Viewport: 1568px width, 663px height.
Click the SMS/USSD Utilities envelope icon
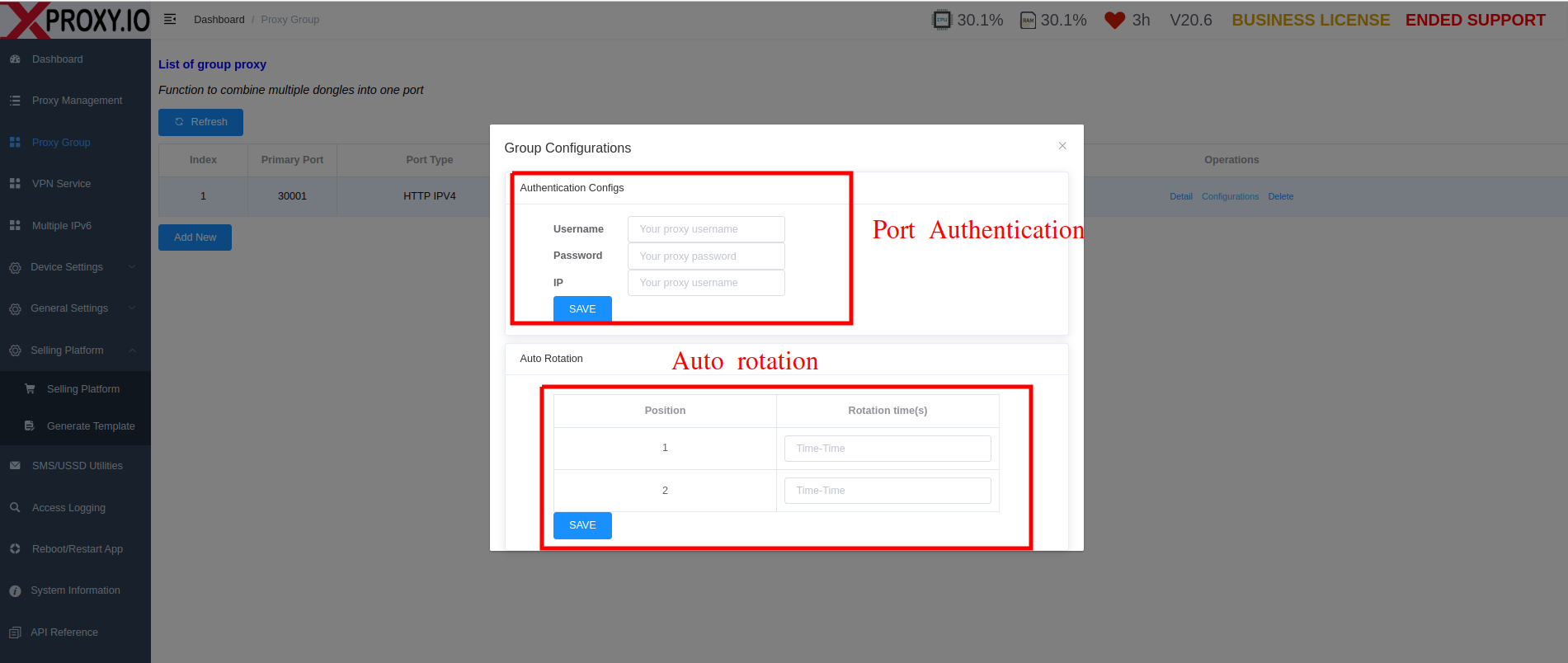(x=15, y=466)
